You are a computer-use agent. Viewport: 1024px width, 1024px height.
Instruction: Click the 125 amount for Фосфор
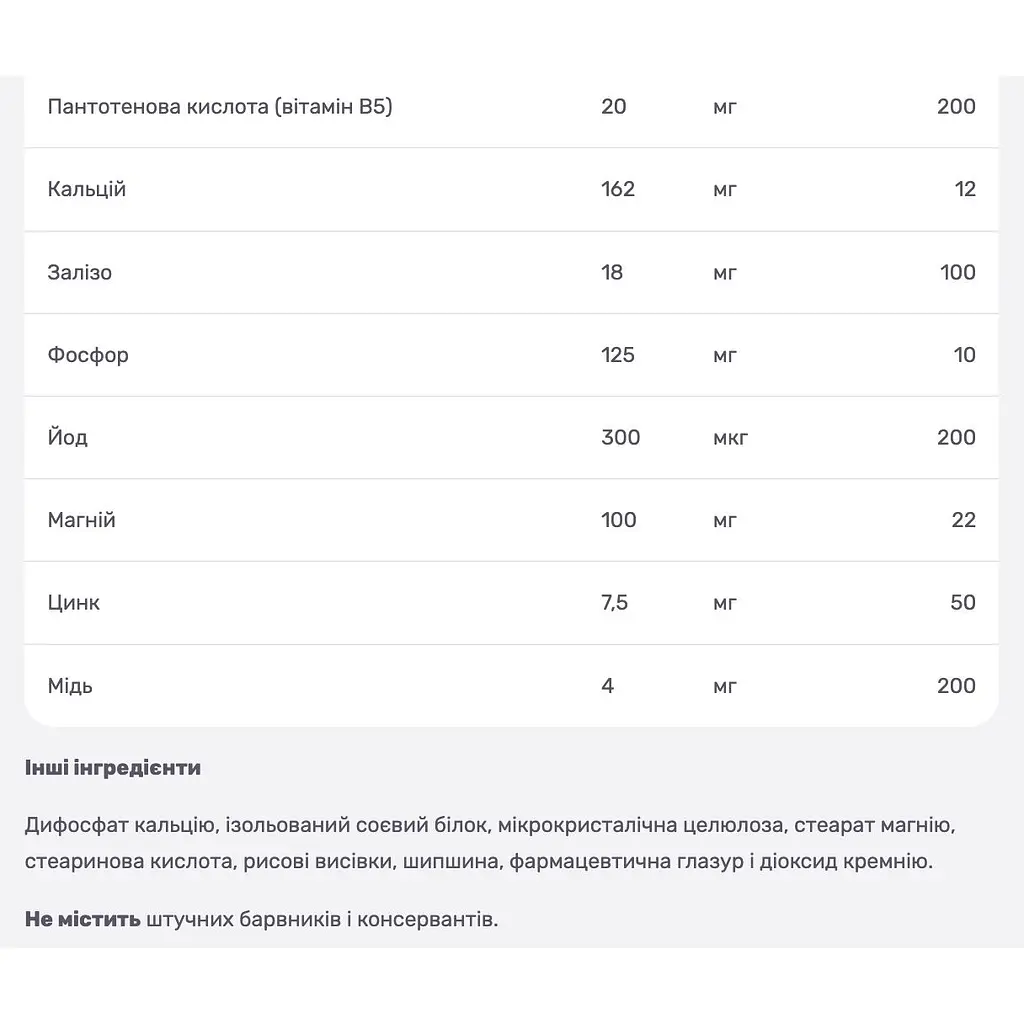point(618,355)
